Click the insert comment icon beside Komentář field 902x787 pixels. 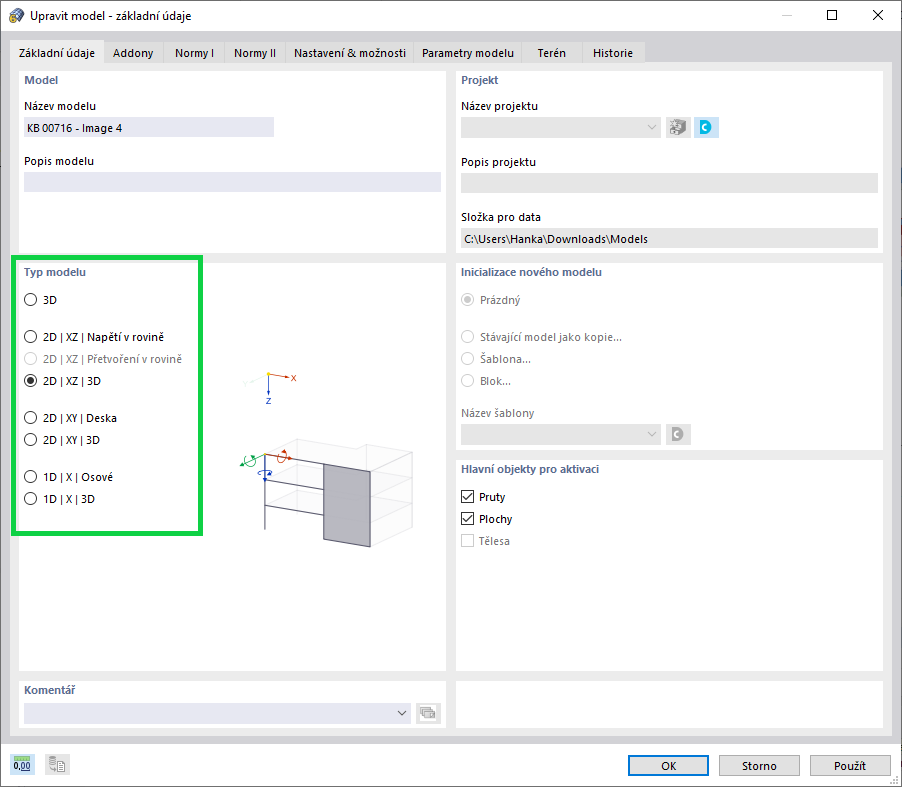pos(428,713)
